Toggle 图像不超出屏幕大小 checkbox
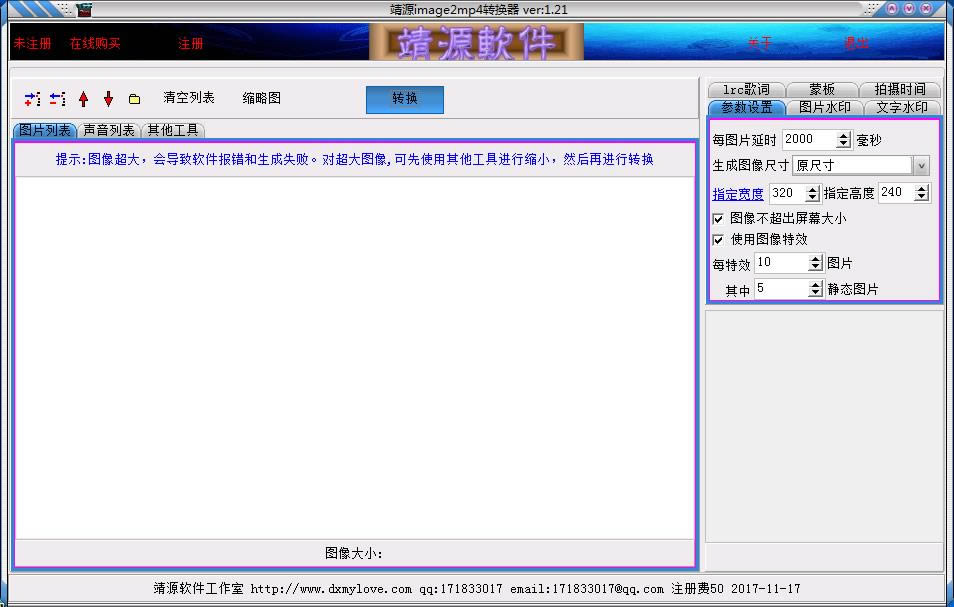Image resolution: width=954 pixels, height=607 pixels. [x=719, y=218]
